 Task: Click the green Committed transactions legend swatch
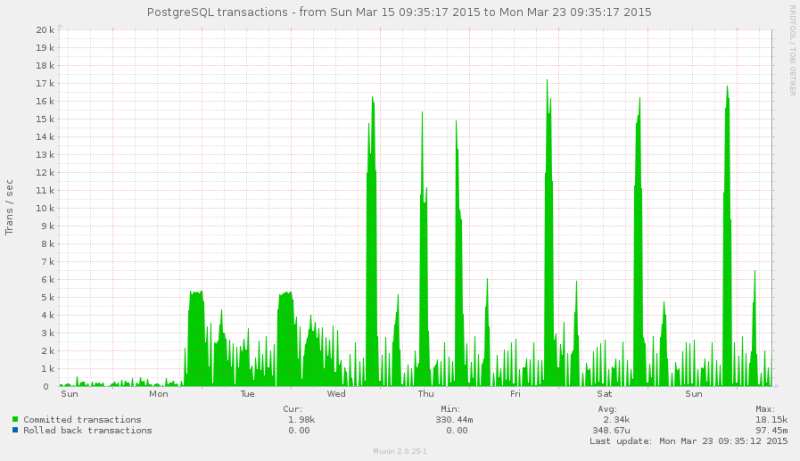(15, 419)
